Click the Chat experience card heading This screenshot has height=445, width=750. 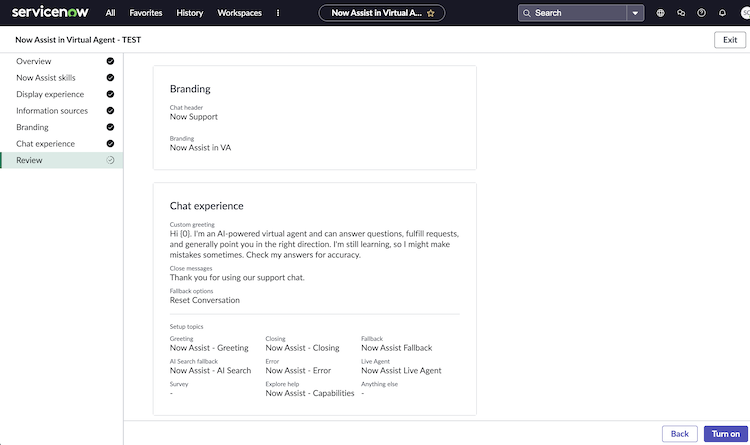pyautogui.click(x=207, y=206)
